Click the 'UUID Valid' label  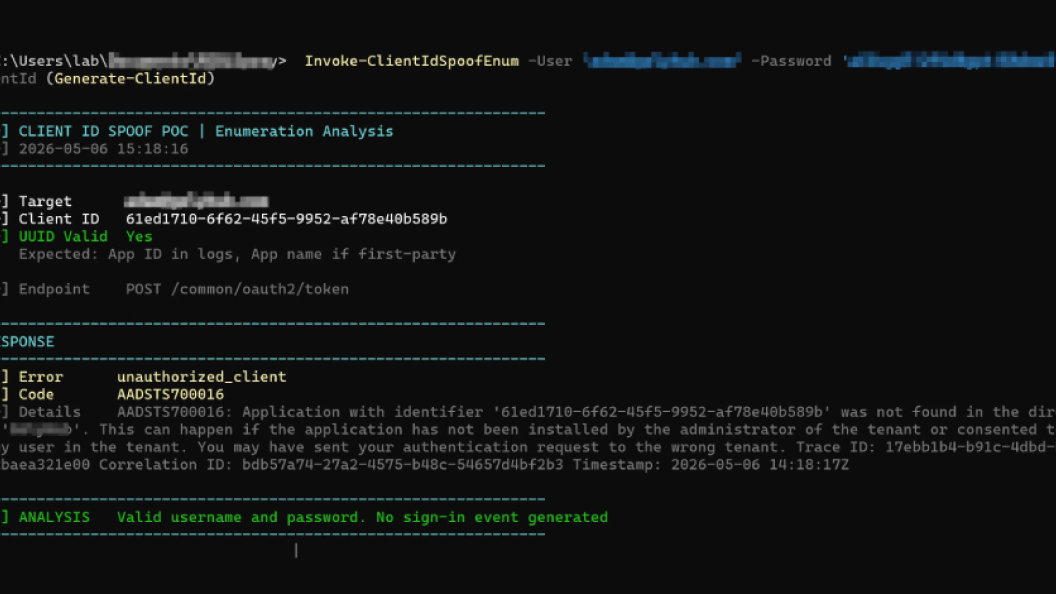(63, 236)
